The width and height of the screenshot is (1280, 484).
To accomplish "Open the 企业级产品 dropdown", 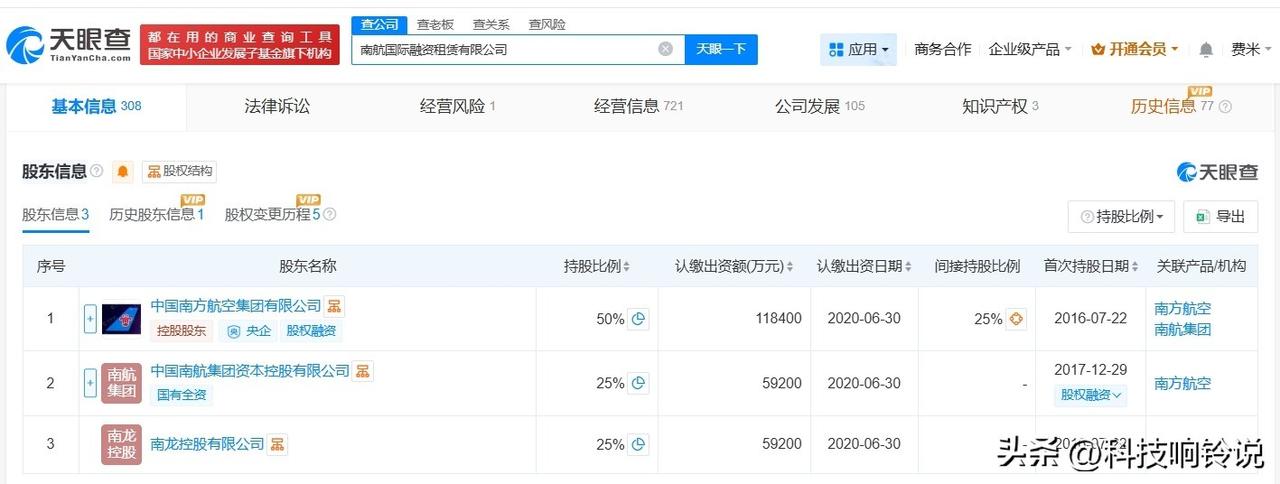I will pyautogui.click(x=1030, y=49).
